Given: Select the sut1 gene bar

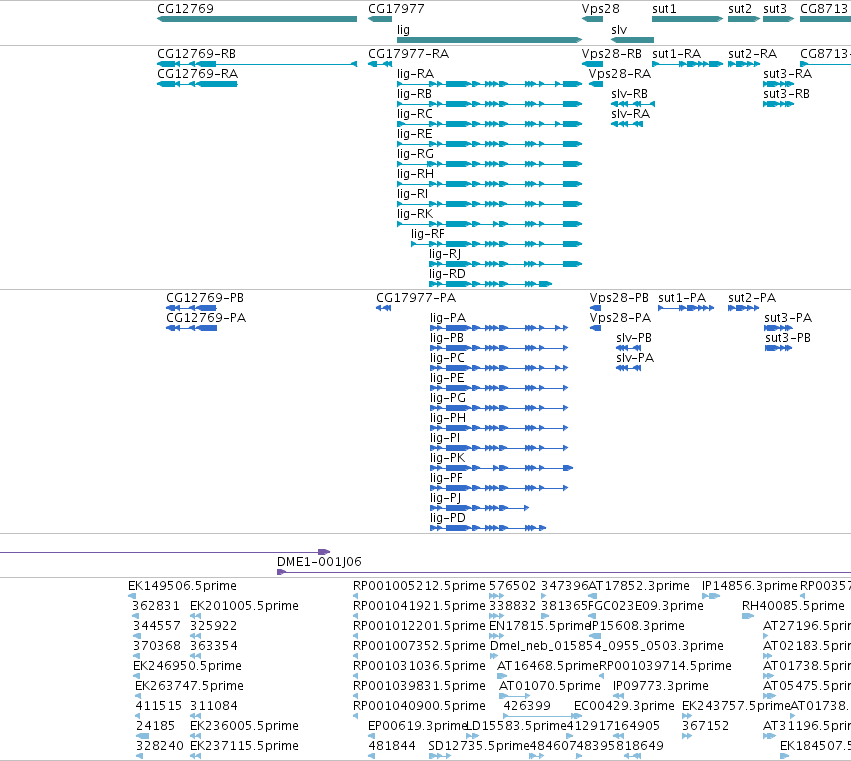Looking at the screenshot, I should coord(688,19).
